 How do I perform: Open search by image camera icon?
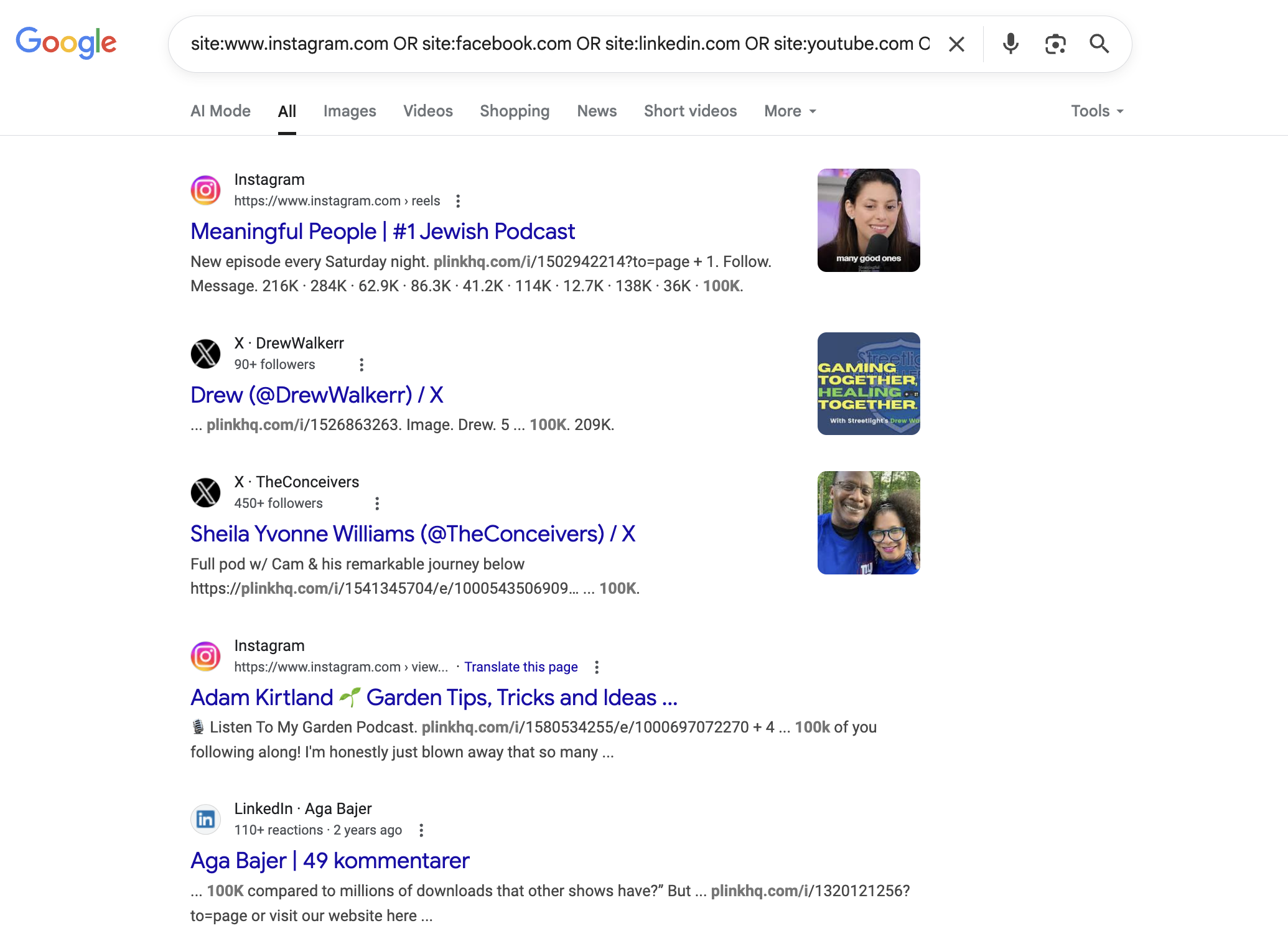click(x=1055, y=44)
